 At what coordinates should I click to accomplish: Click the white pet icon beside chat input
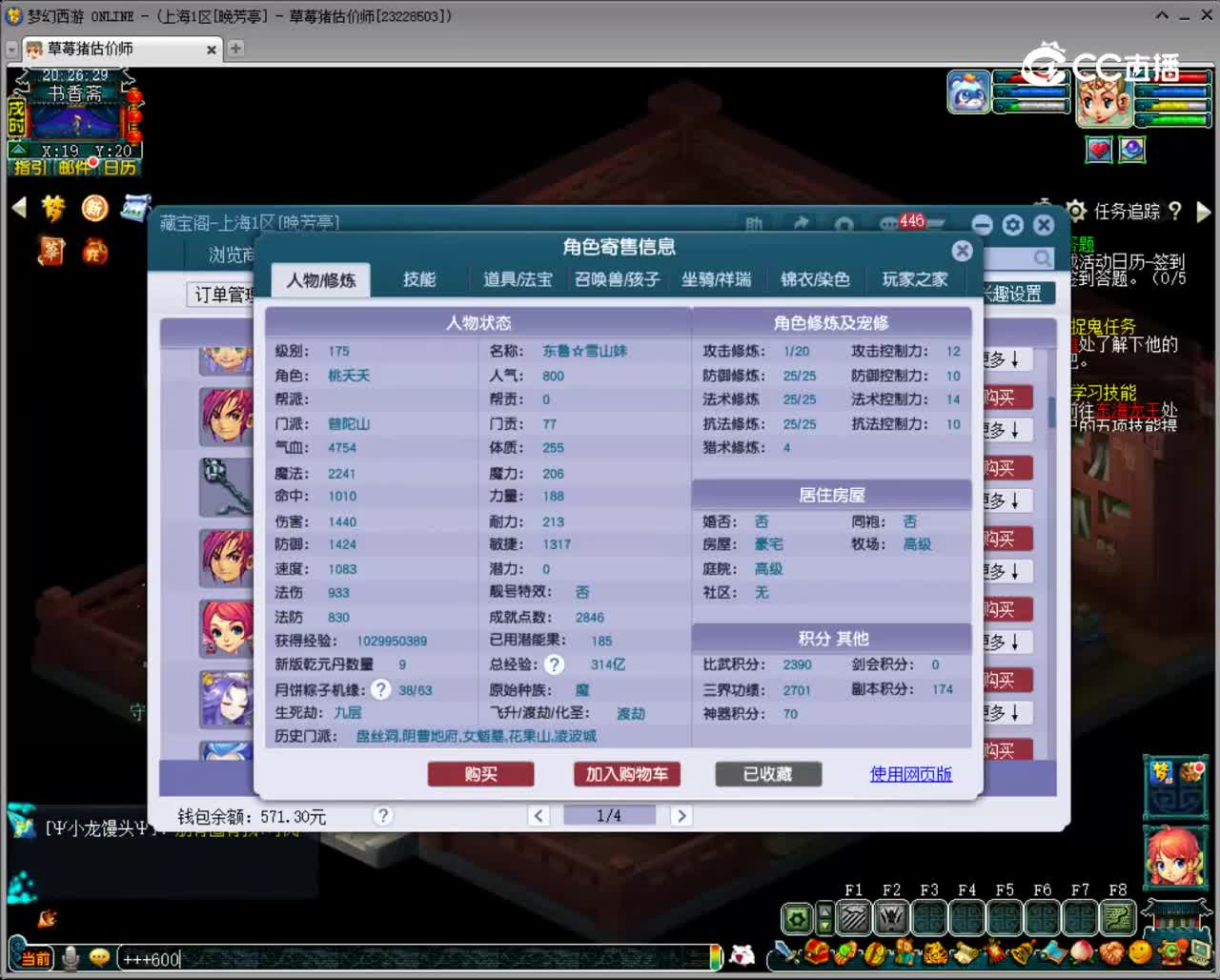tap(742, 954)
